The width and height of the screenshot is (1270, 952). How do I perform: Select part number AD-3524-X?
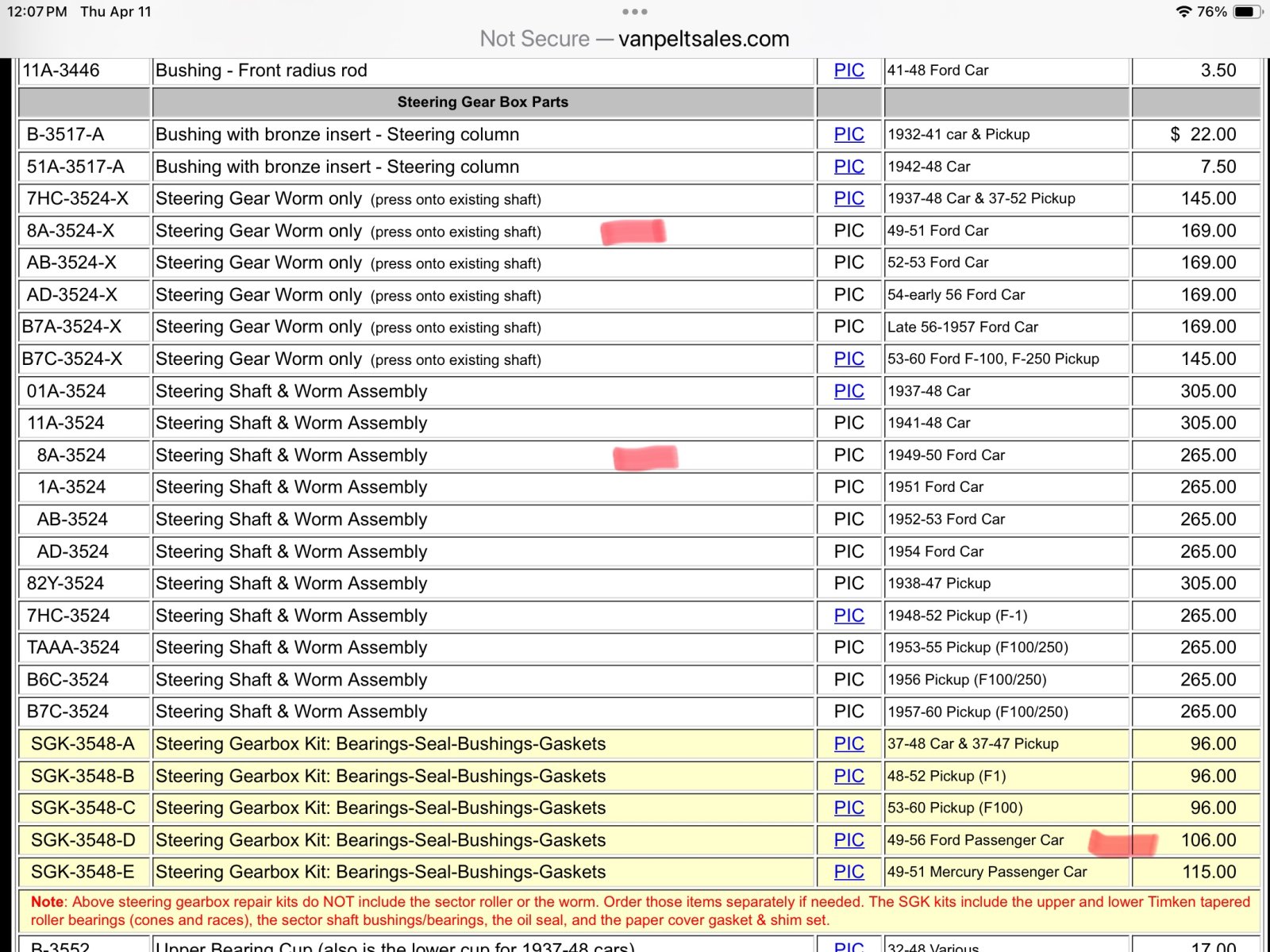tap(71, 295)
